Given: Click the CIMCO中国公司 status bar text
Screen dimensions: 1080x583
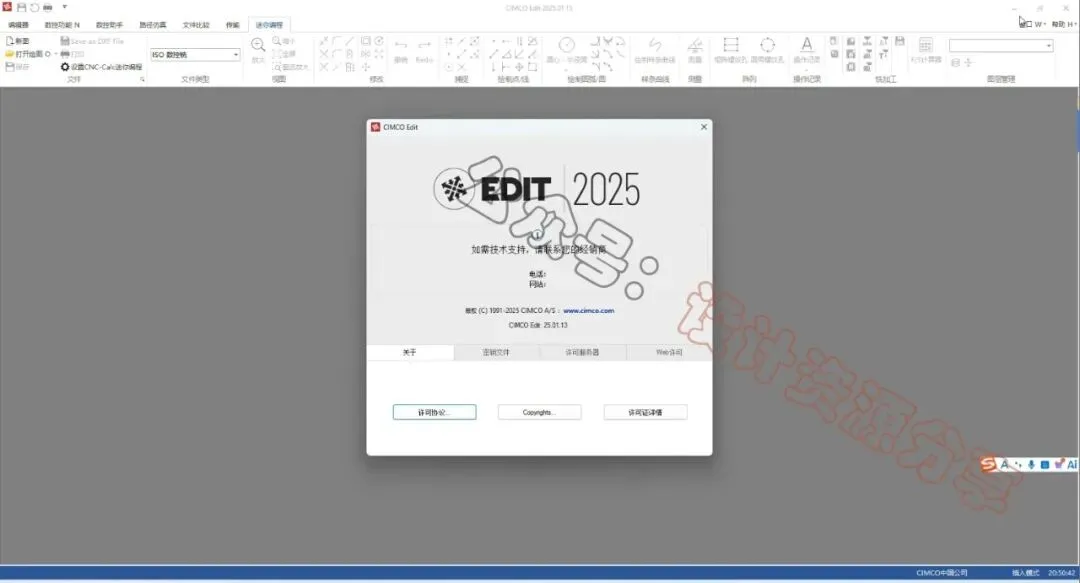Looking at the screenshot, I should click(x=942, y=573).
